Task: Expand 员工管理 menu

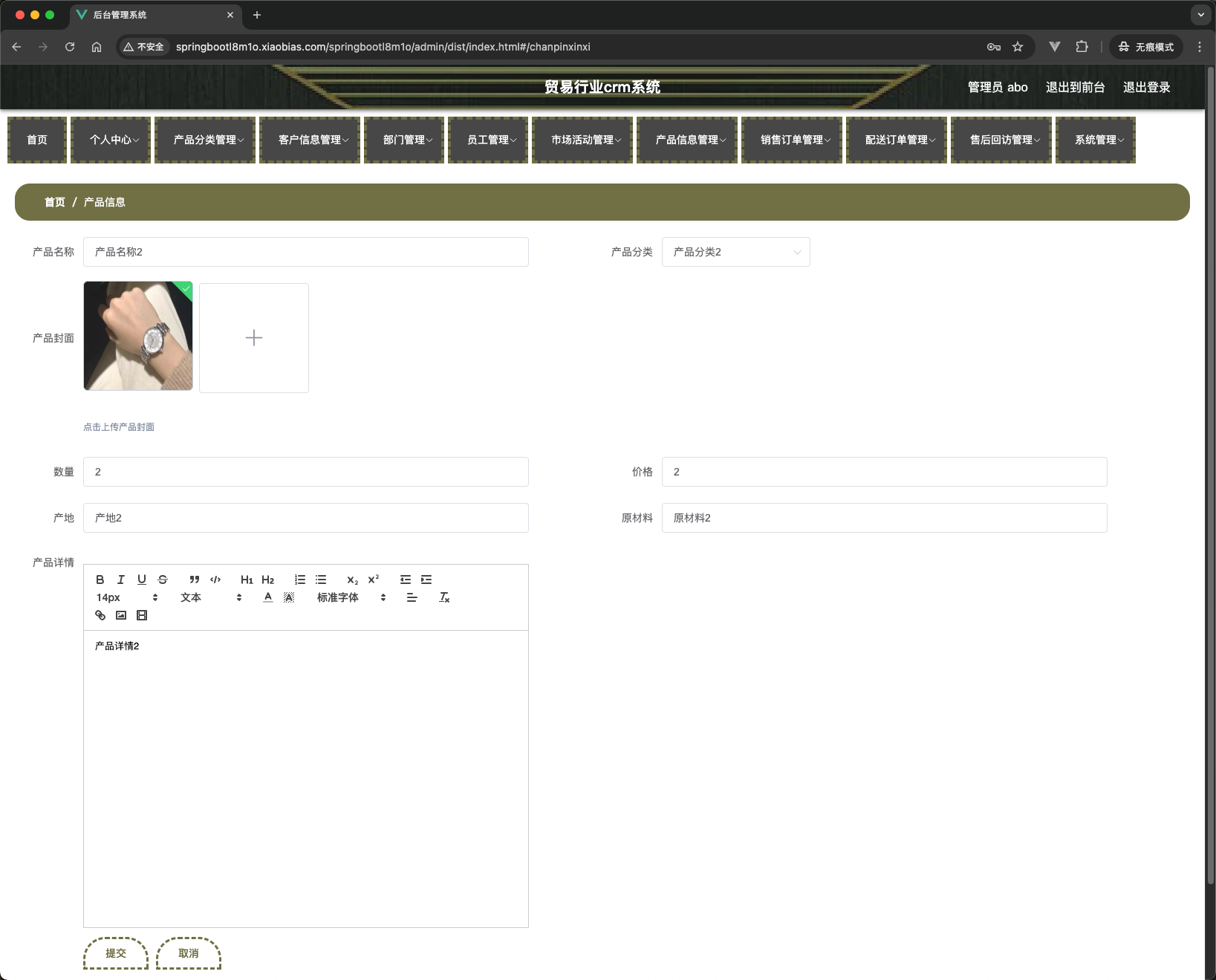Action: pyautogui.click(x=488, y=140)
